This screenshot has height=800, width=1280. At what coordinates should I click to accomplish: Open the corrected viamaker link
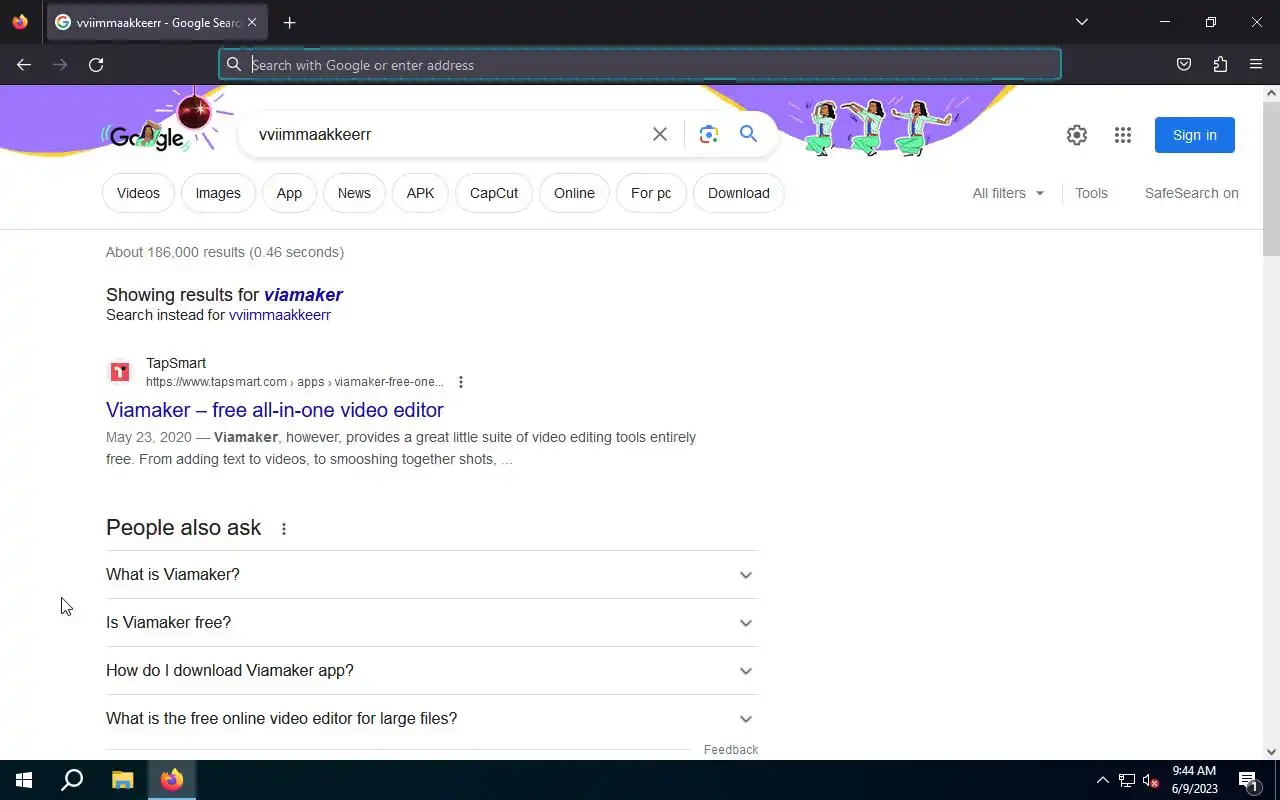point(303,294)
